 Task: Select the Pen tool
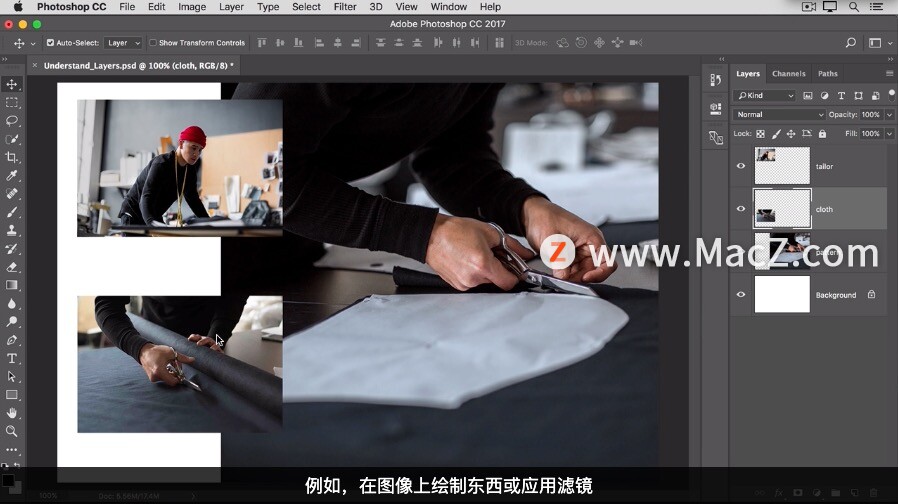point(11,340)
